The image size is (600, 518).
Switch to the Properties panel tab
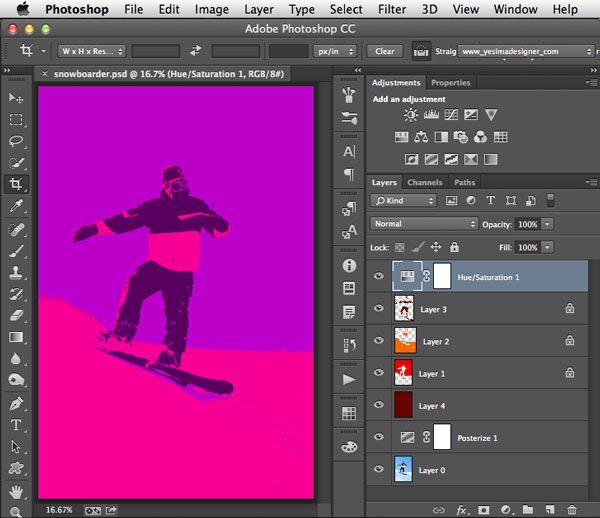[x=450, y=83]
